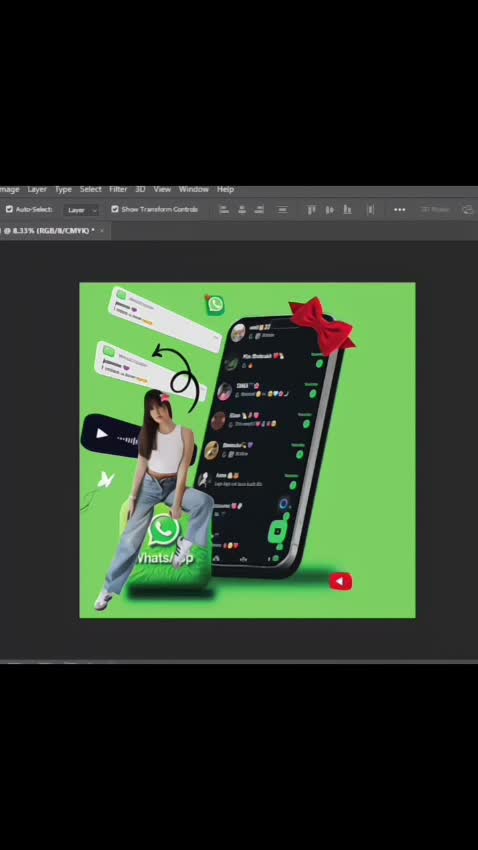Screen dimensions: 478x850
Task: Click Align left edges icon
Action: pos(224,209)
